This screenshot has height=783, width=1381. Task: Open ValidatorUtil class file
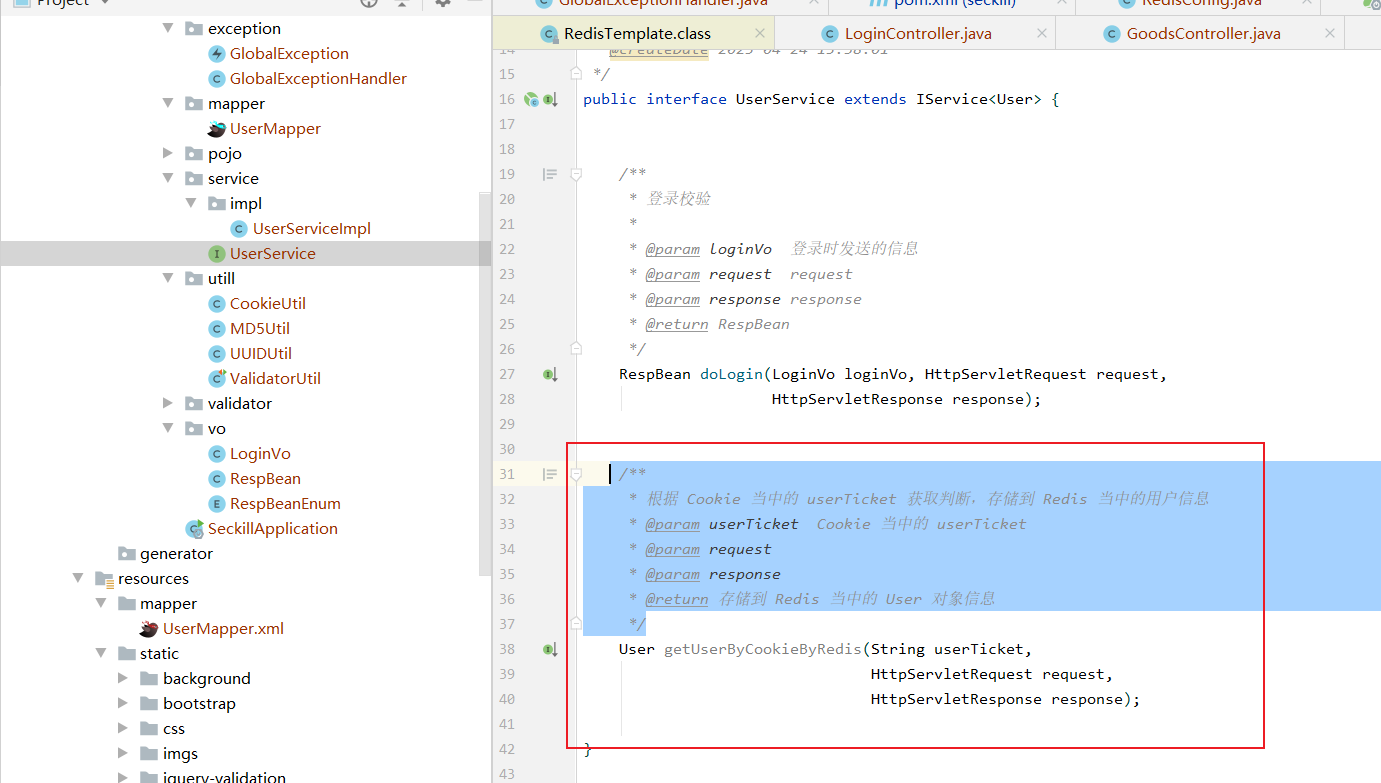pos(275,378)
